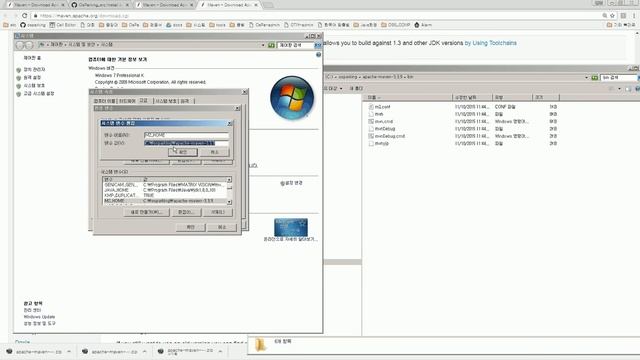Viewport: 640px width, 360px height.
Task: Click the help icon in the System window
Action: [x=318, y=55]
